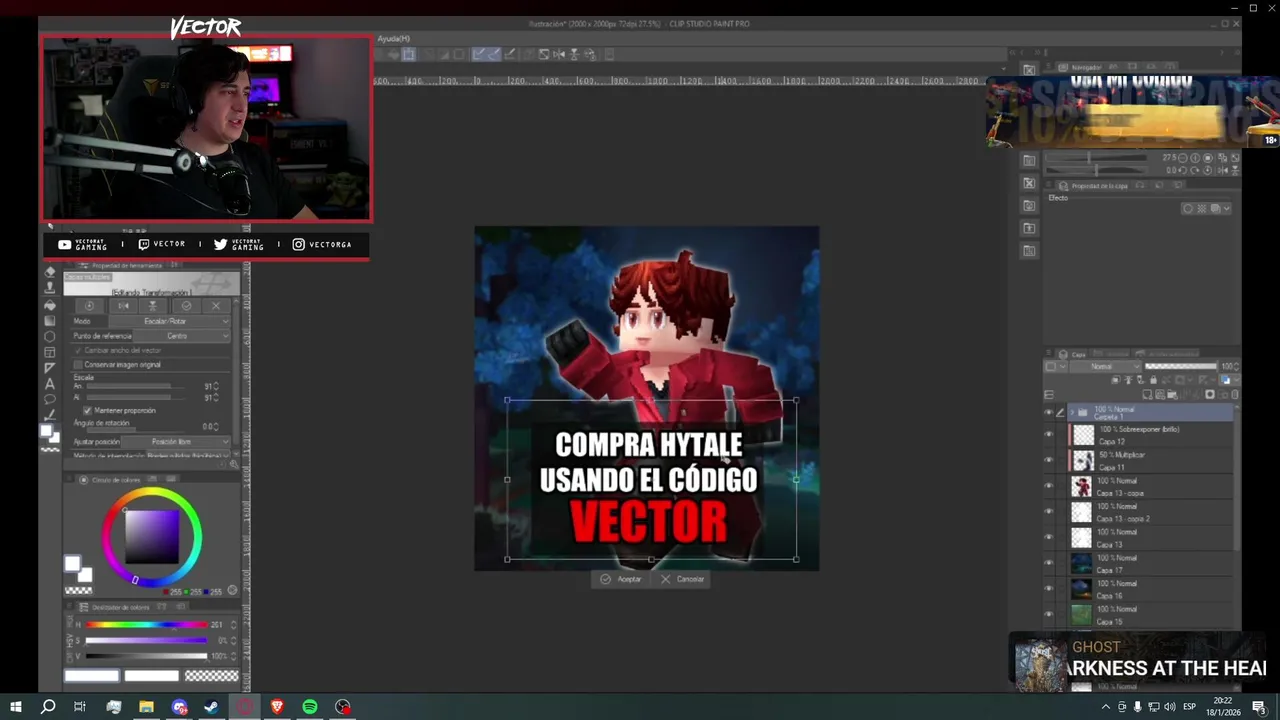1280x720 pixels.
Task: Select the main drawing color swatch
Action: pos(71,565)
